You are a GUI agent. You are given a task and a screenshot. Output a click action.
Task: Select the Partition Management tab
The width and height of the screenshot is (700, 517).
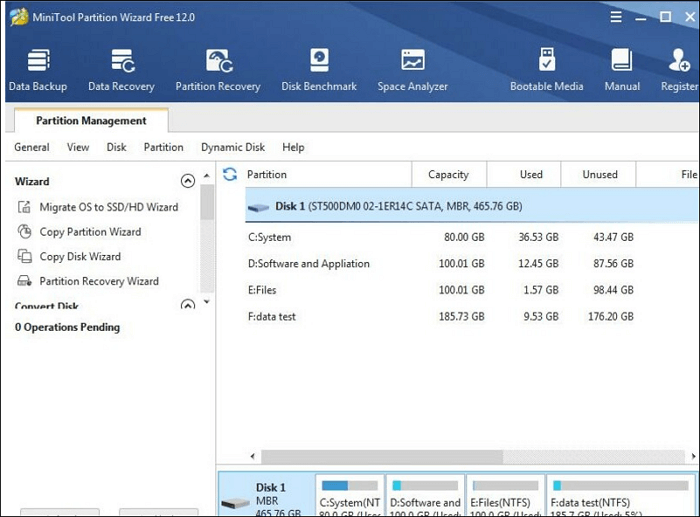pyautogui.click(x=91, y=121)
